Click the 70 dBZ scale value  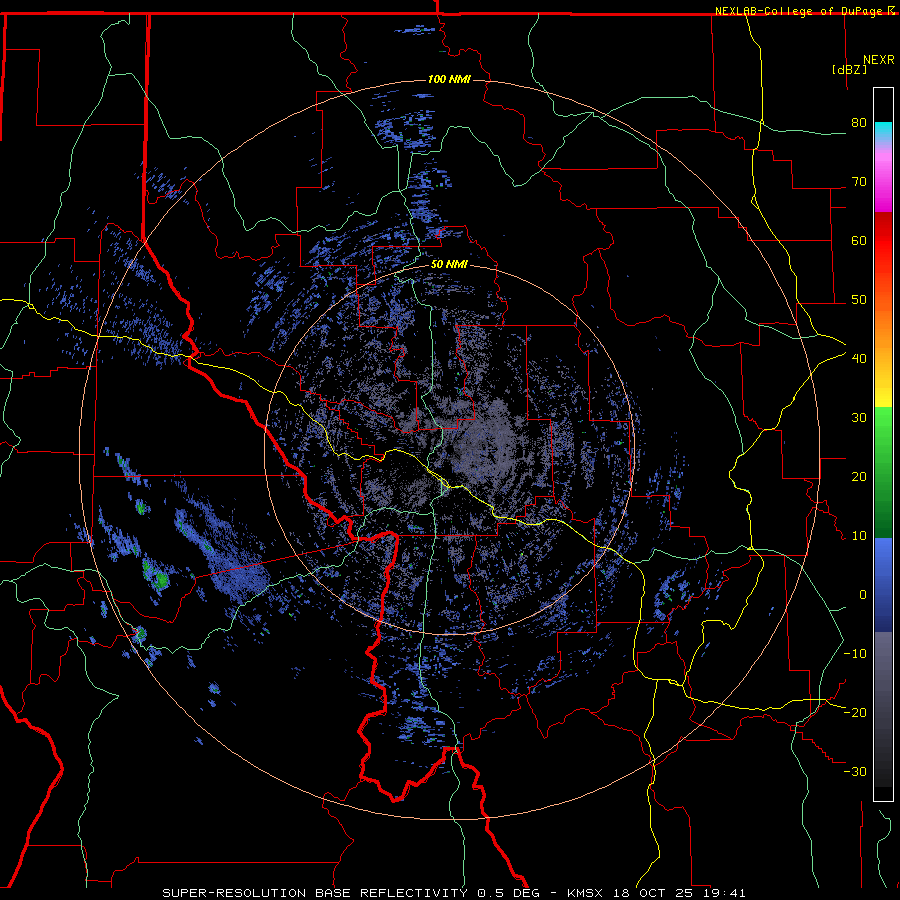tap(859, 182)
